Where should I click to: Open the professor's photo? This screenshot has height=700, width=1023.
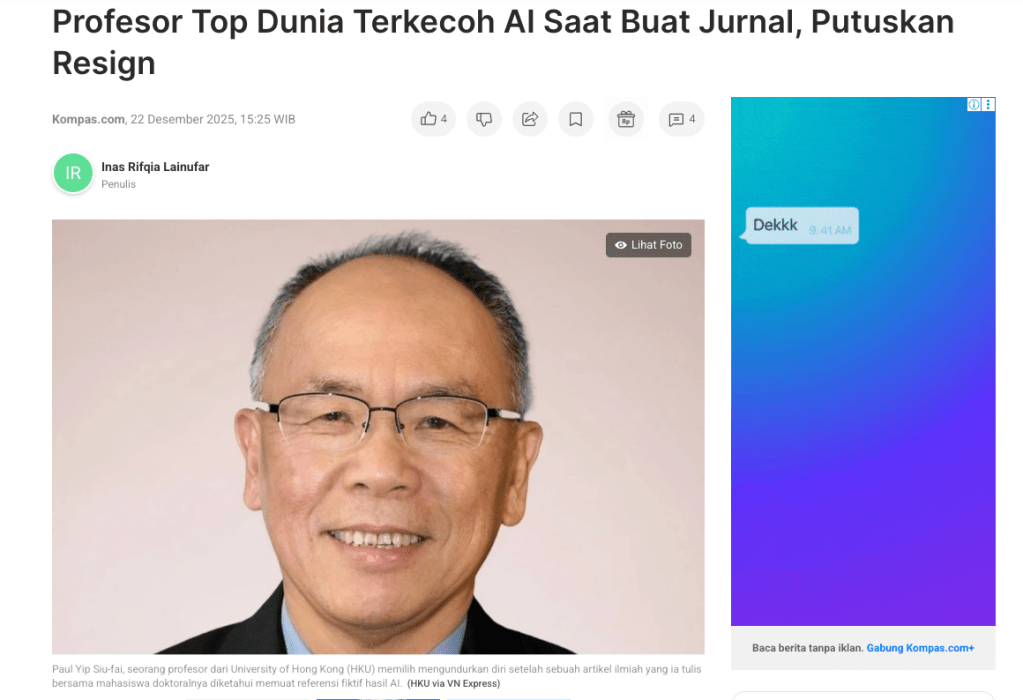[378, 436]
